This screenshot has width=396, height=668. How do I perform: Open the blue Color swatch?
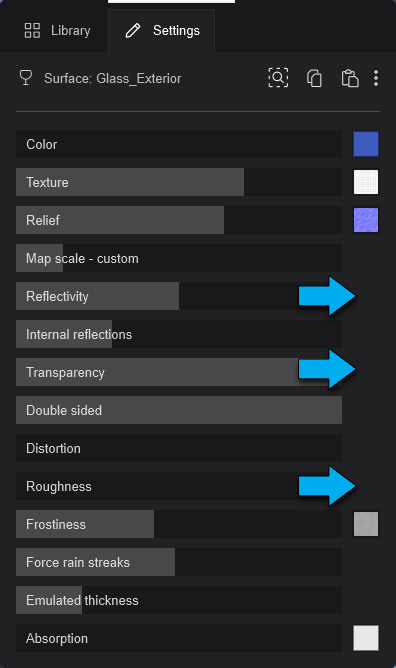[x=366, y=144]
